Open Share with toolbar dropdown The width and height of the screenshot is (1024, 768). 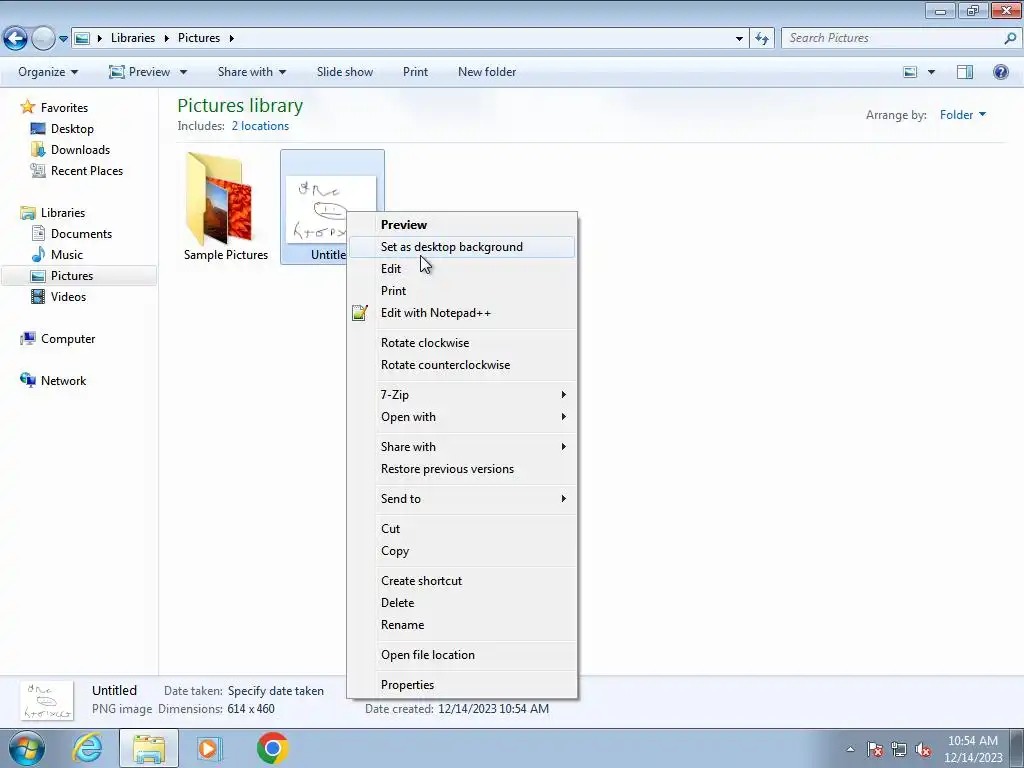pyautogui.click(x=251, y=72)
